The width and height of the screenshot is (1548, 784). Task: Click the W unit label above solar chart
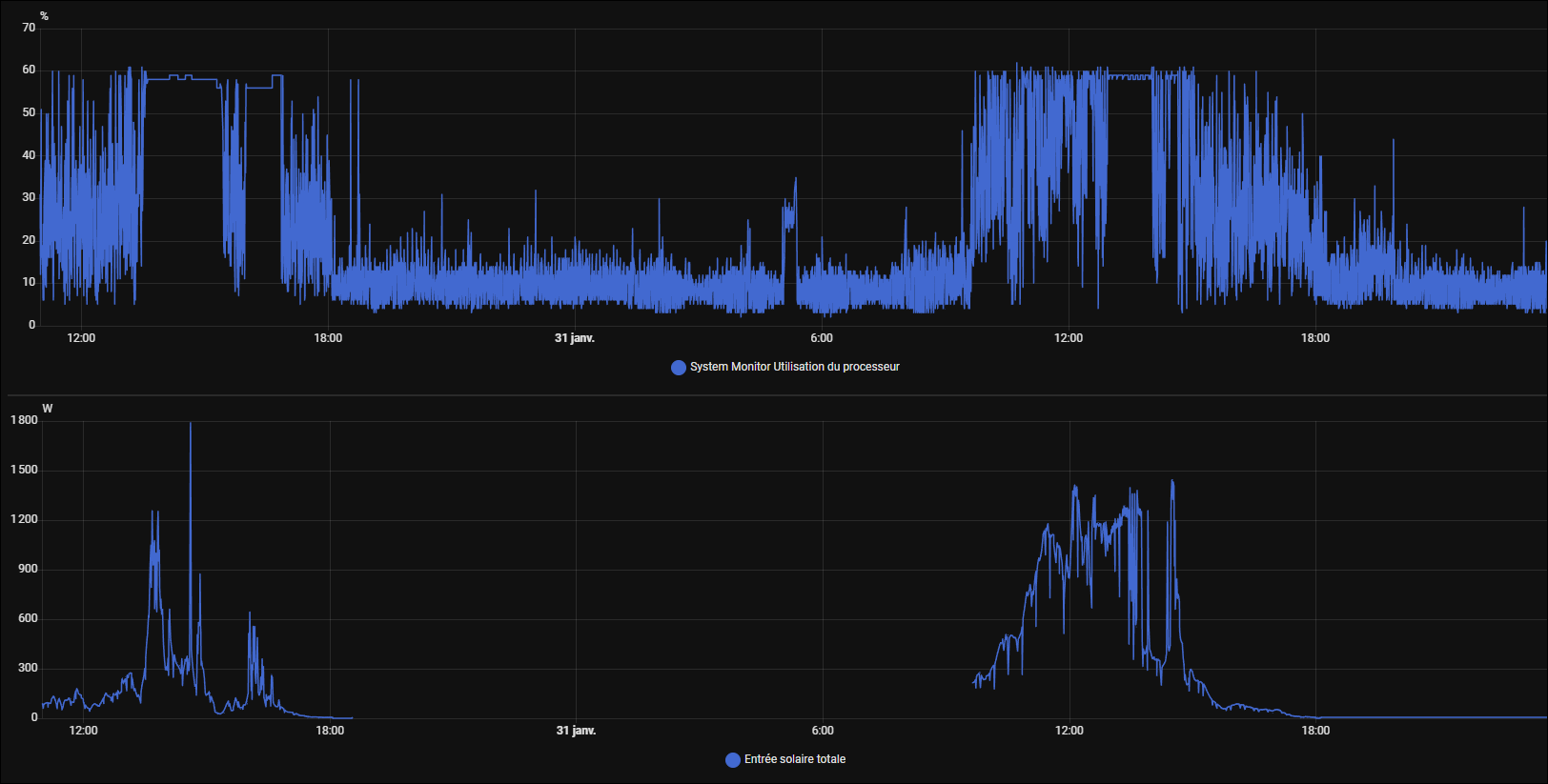point(47,409)
